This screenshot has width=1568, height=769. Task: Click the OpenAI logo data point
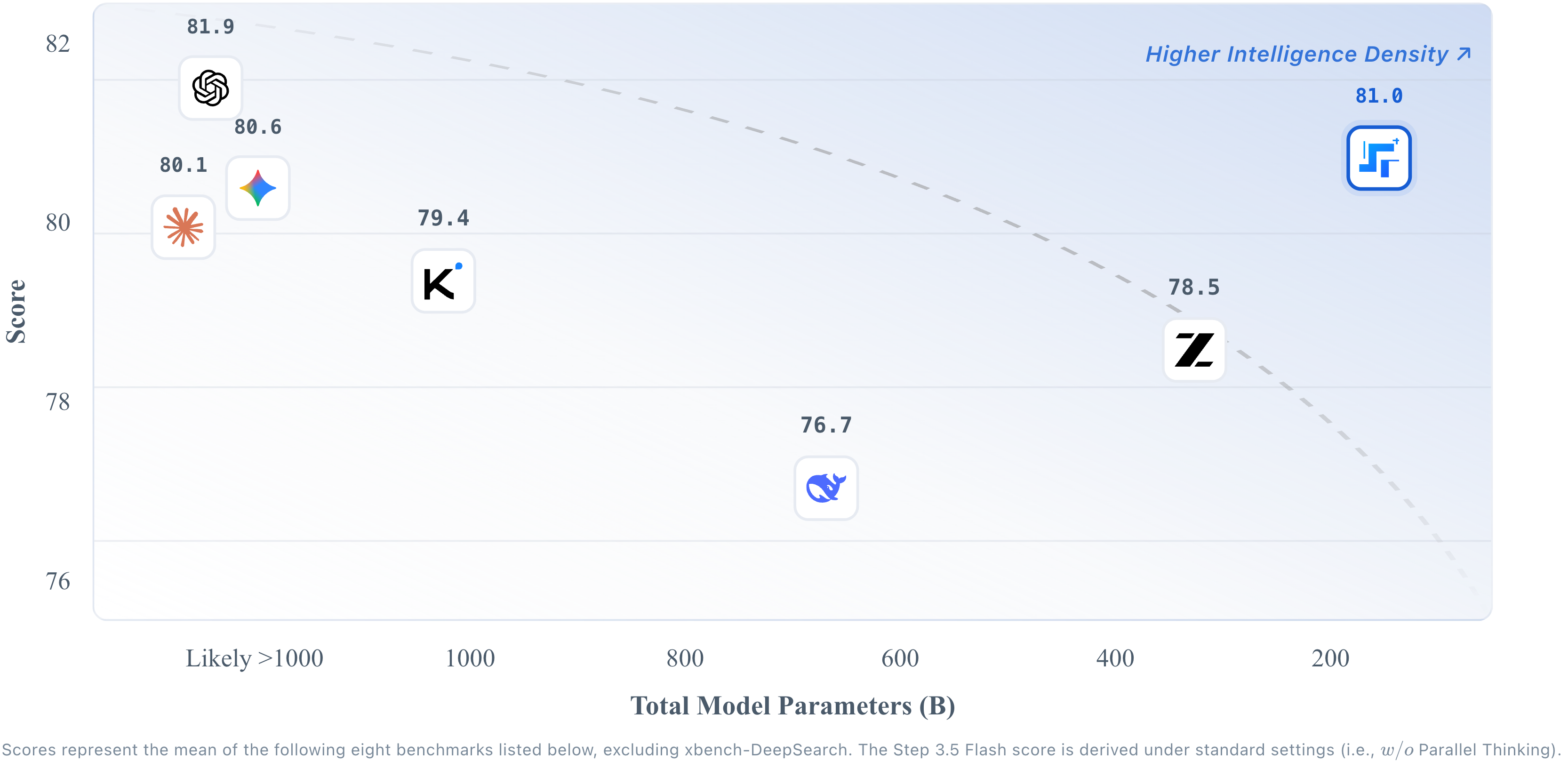pos(211,88)
